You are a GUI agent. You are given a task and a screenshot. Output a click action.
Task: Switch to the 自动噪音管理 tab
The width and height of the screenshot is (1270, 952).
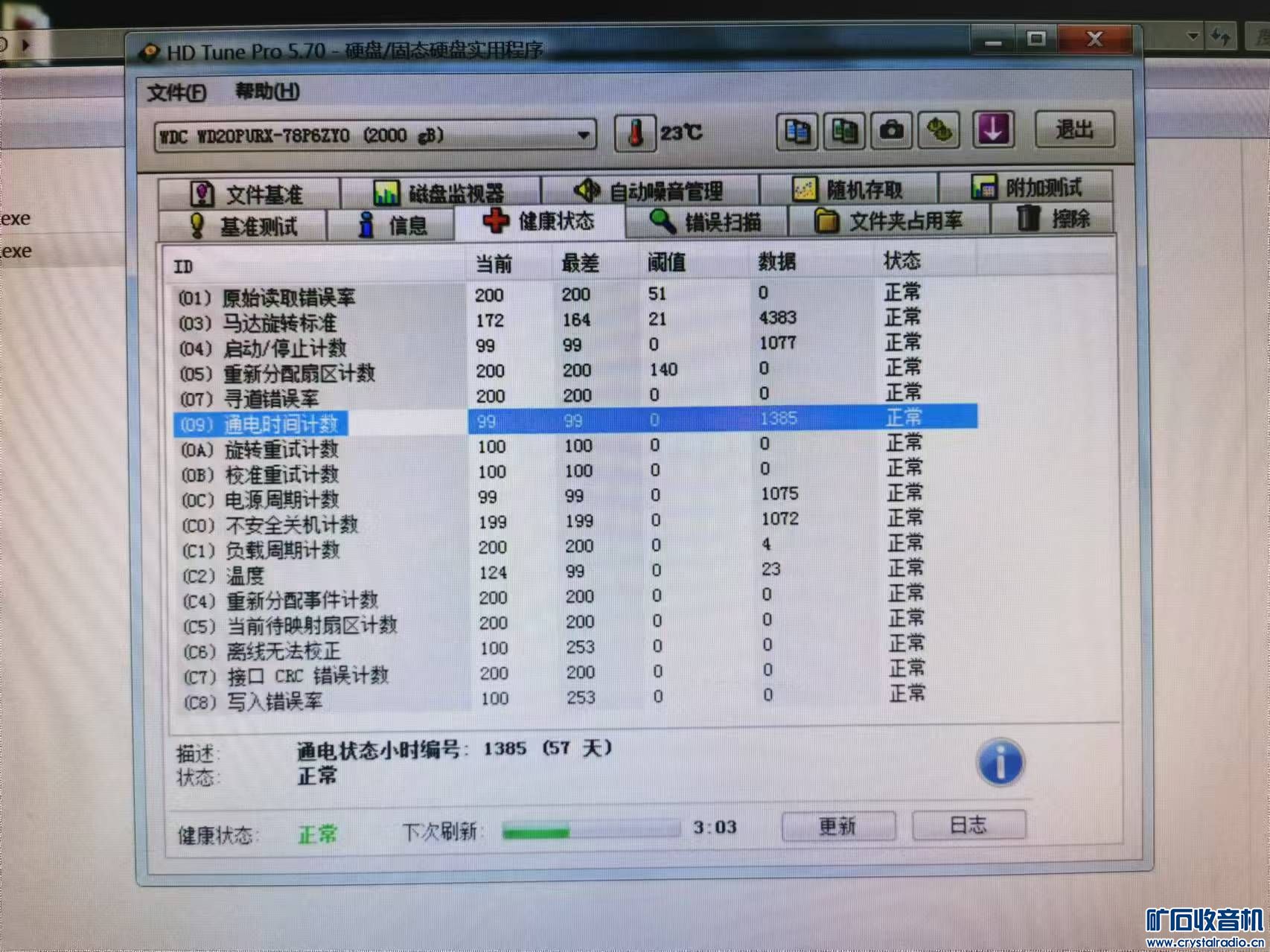click(x=650, y=191)
